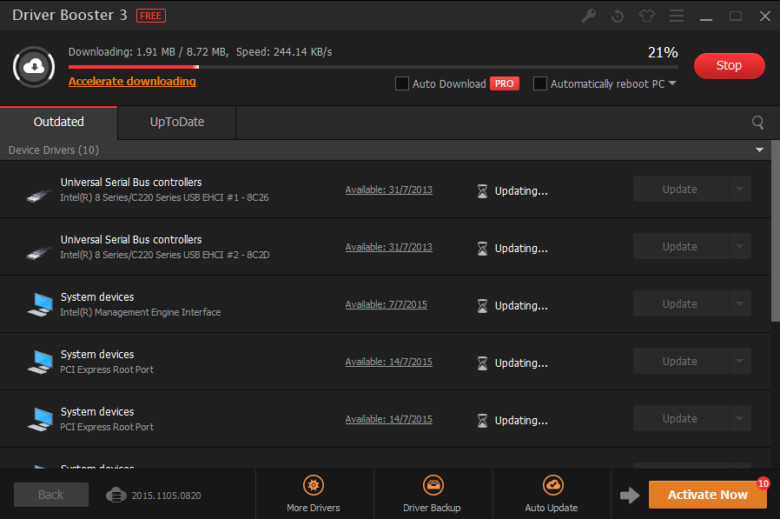
Task: Open Auto Update
Action: coord(551,494)
